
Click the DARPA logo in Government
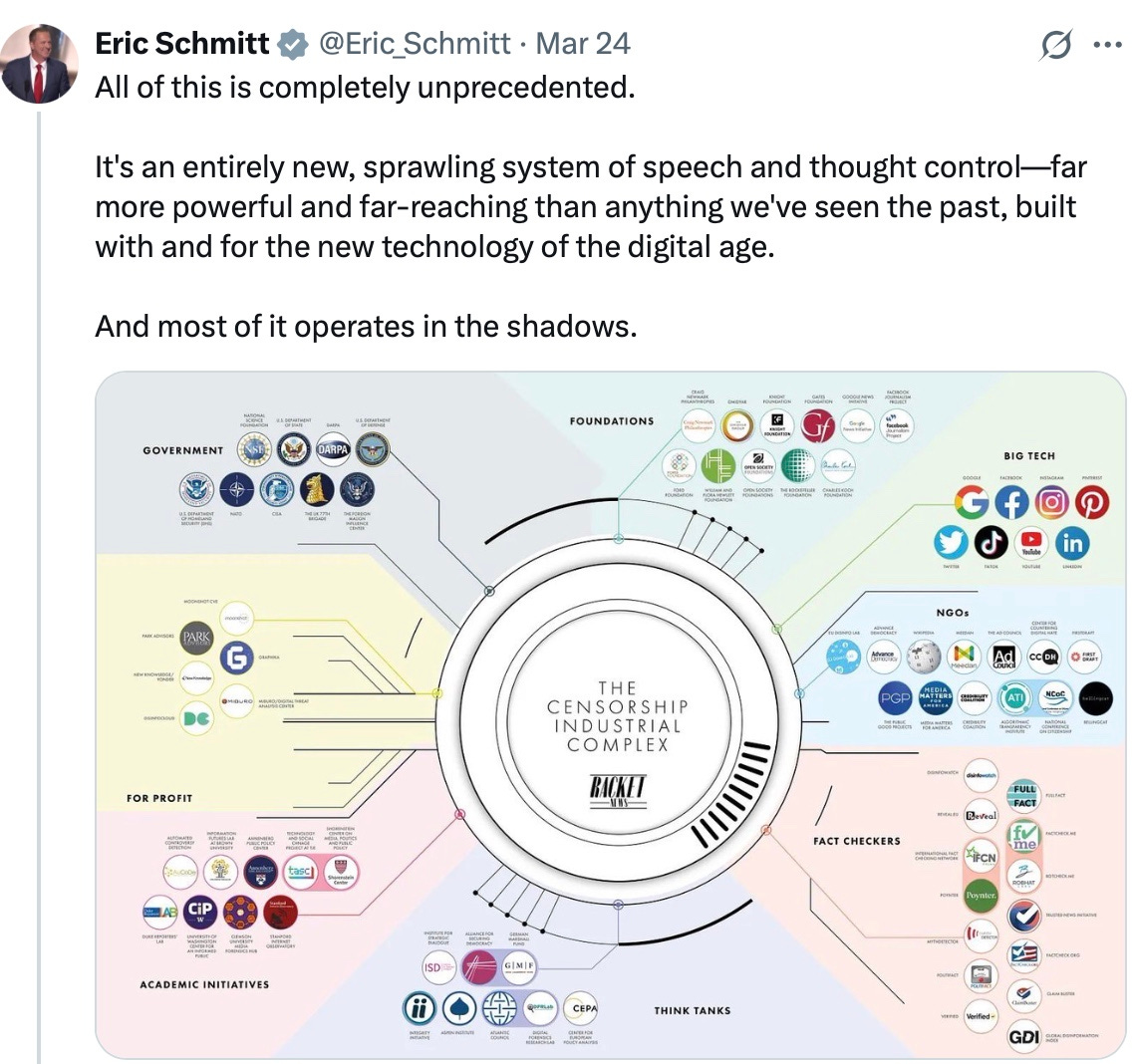(334, 449)
